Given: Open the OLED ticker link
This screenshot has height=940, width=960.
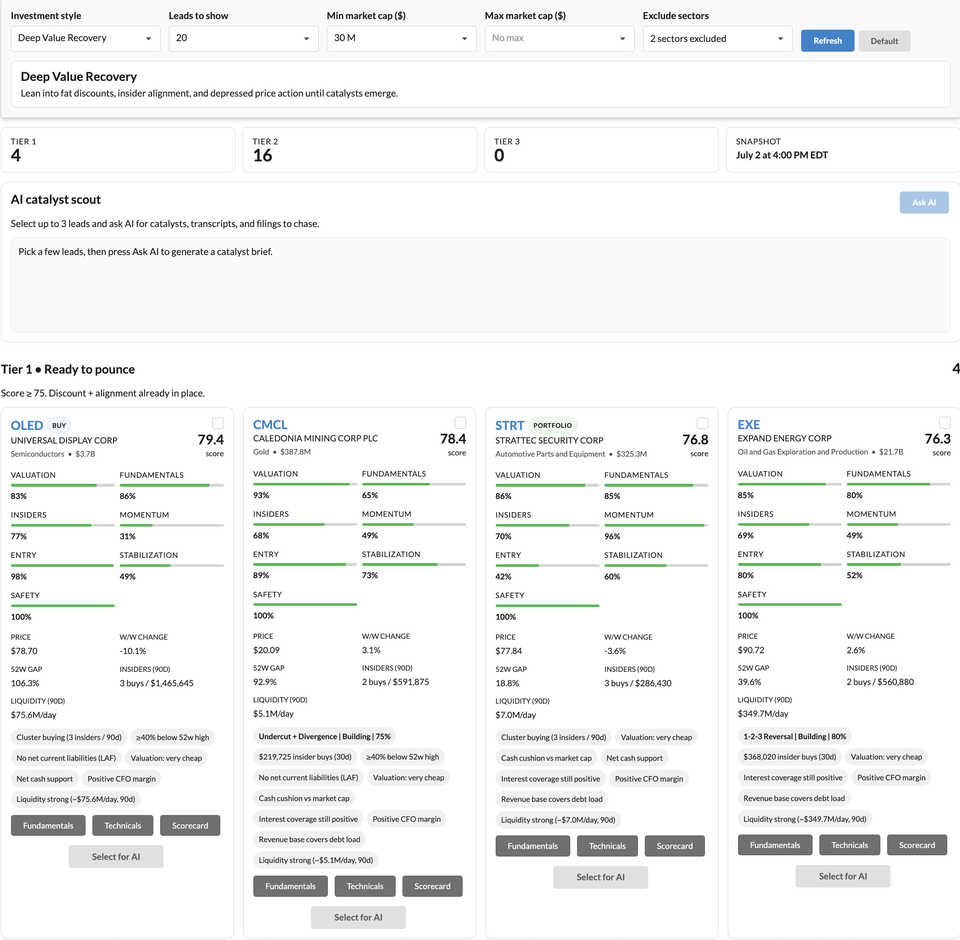Looking at the screenshot, I should pos(27,425).
